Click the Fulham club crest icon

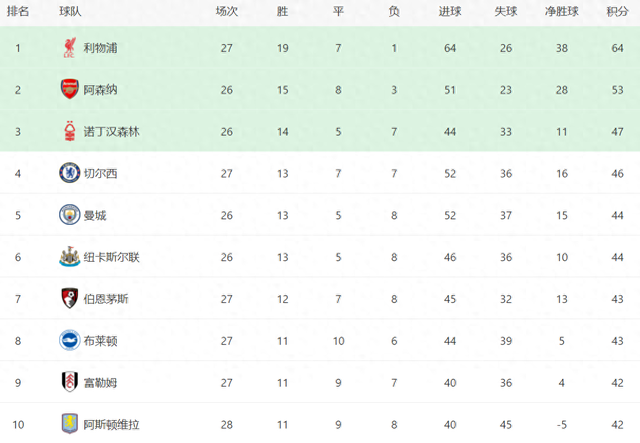click(70, 383)
